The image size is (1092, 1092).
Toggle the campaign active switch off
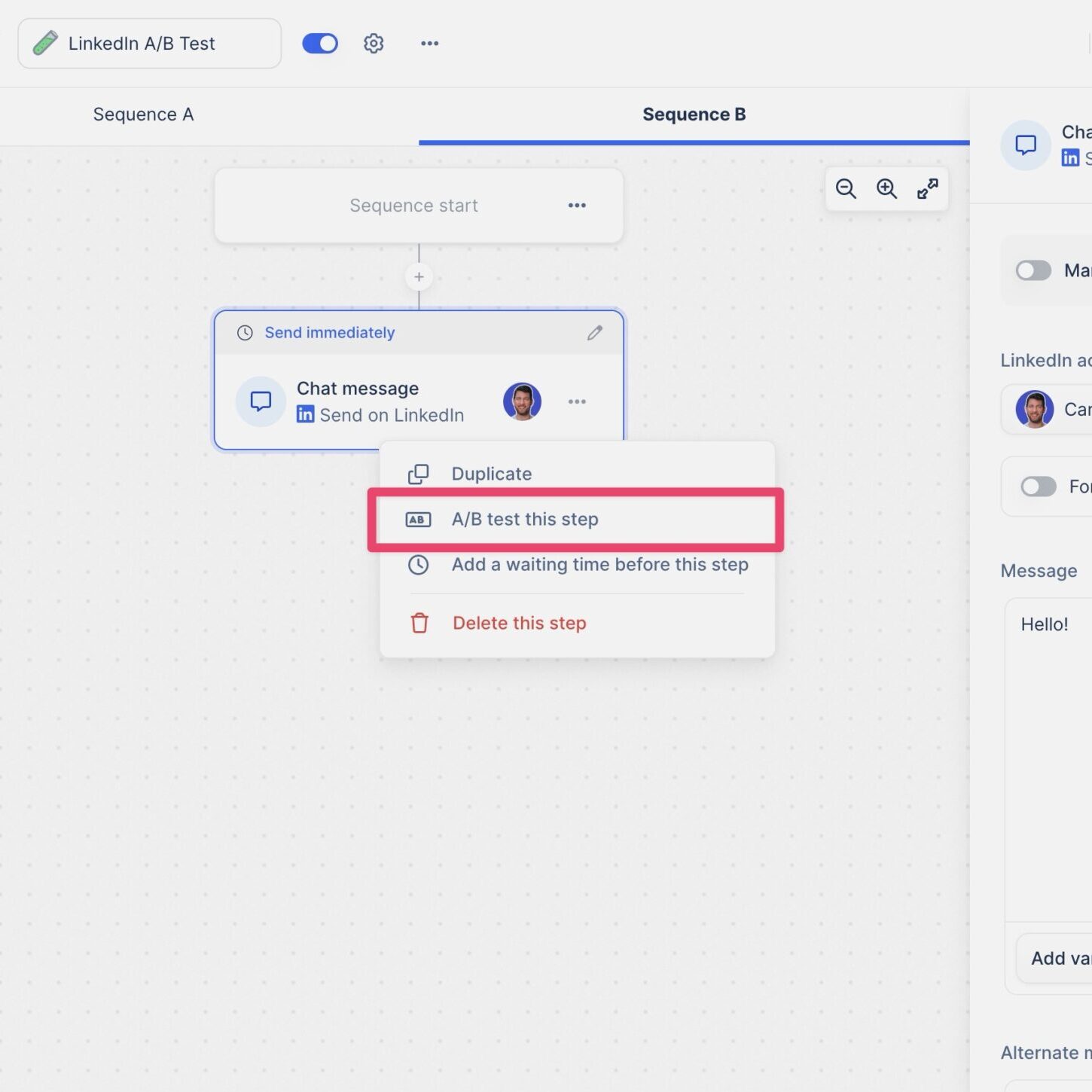tap(320, 44)
